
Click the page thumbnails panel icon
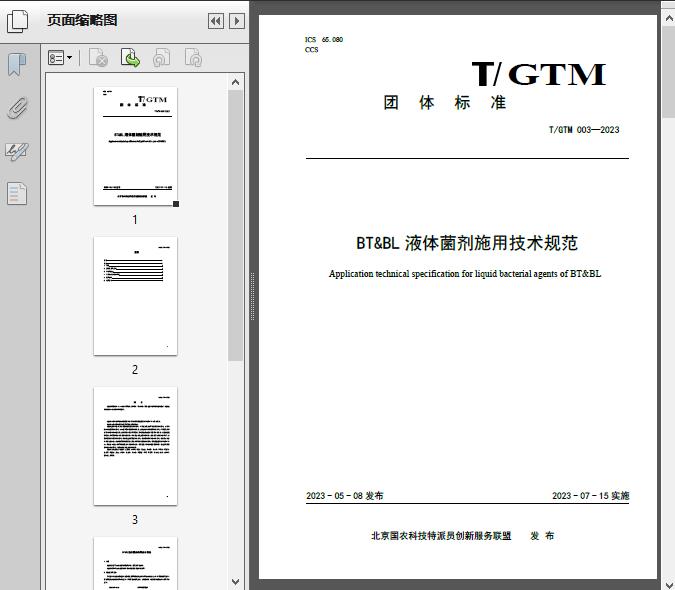(x=17, y=21)
